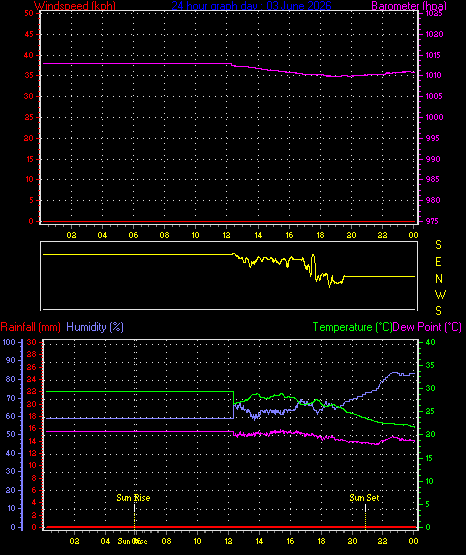
Task: Click the 14 hour label under bottom graph
Action: coord(259,541)
